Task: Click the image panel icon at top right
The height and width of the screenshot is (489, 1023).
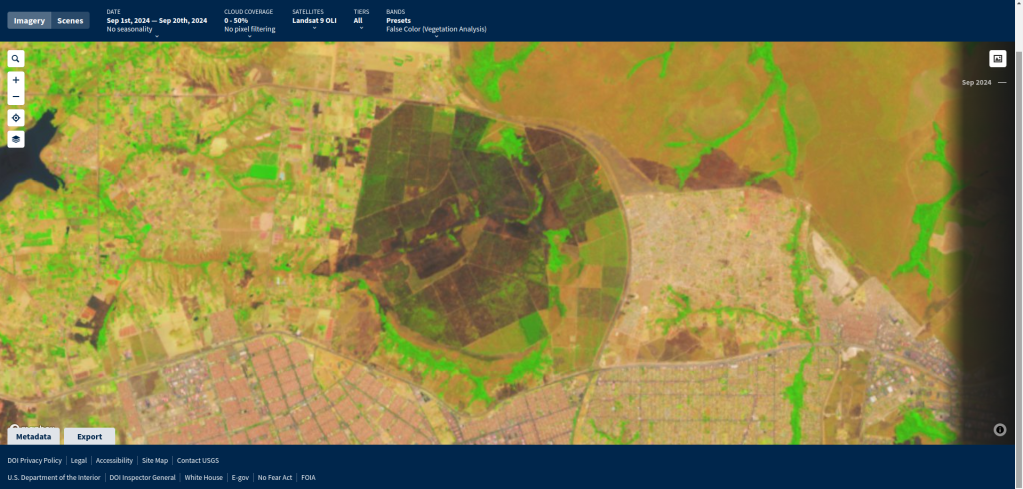Action: 997,59
